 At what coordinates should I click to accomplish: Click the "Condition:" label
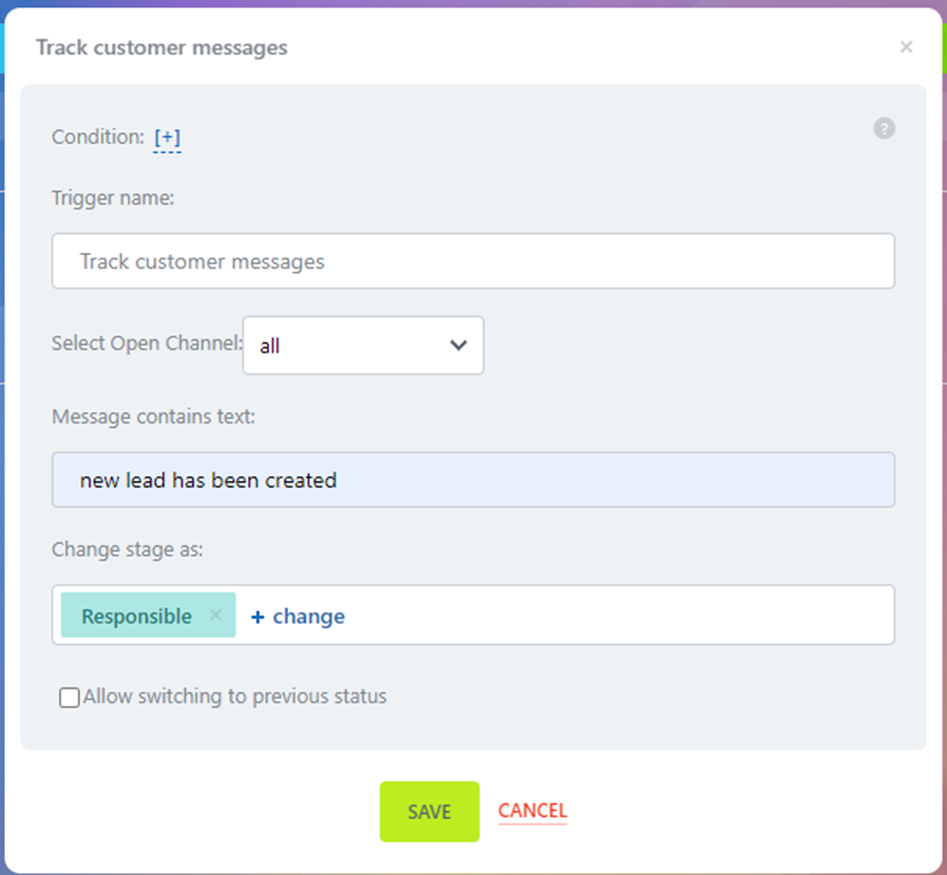pyautogui.click(x=98, y=137)
